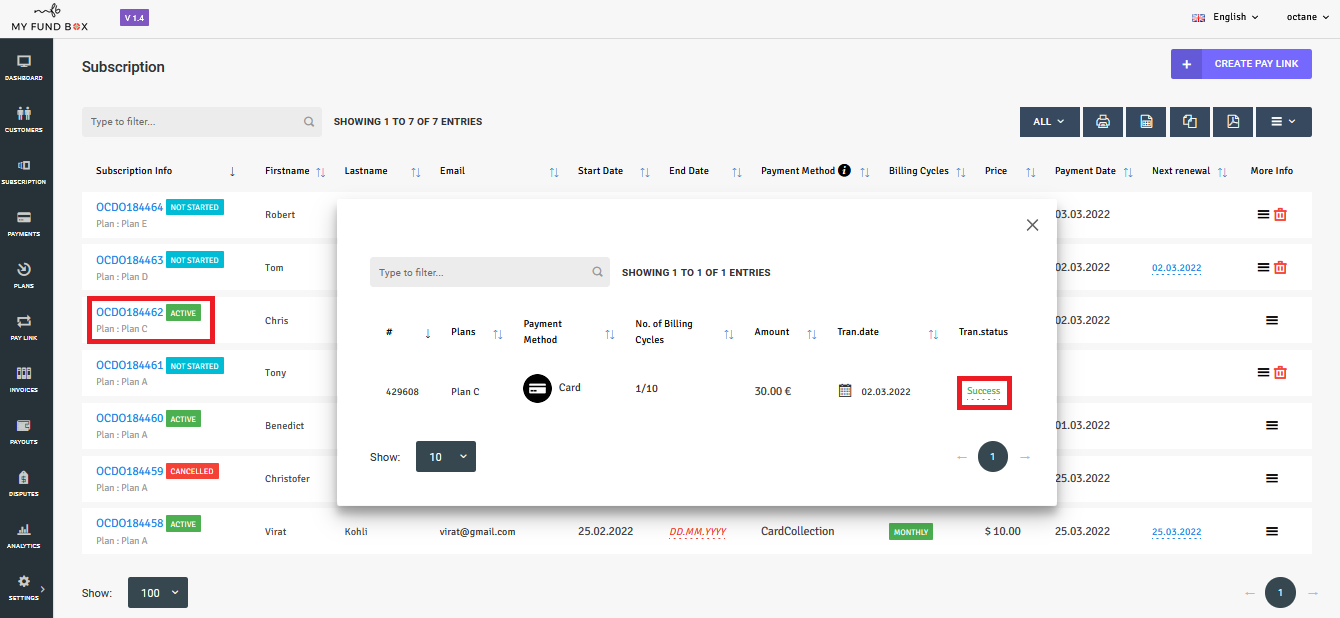Open the ALL filter dropdown

1049,121
